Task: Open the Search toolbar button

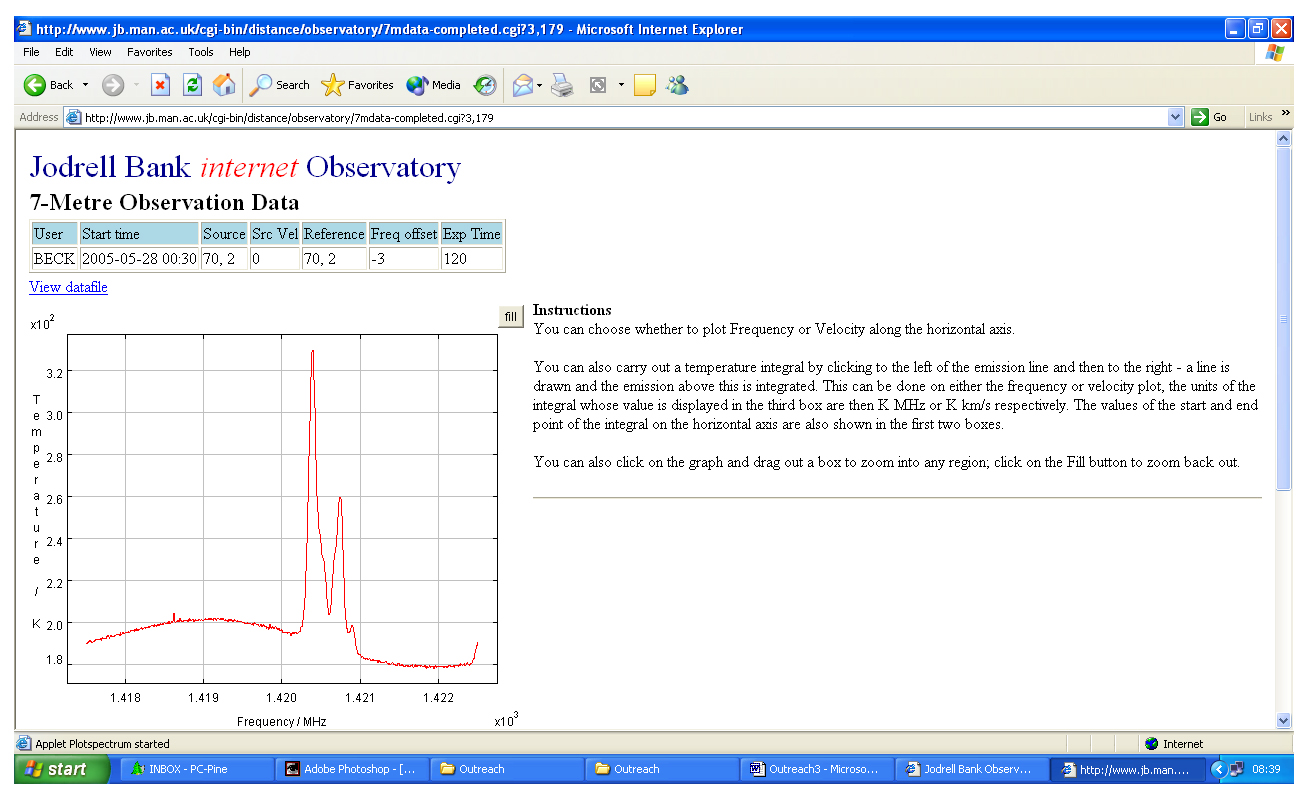Action: (280, 85)
